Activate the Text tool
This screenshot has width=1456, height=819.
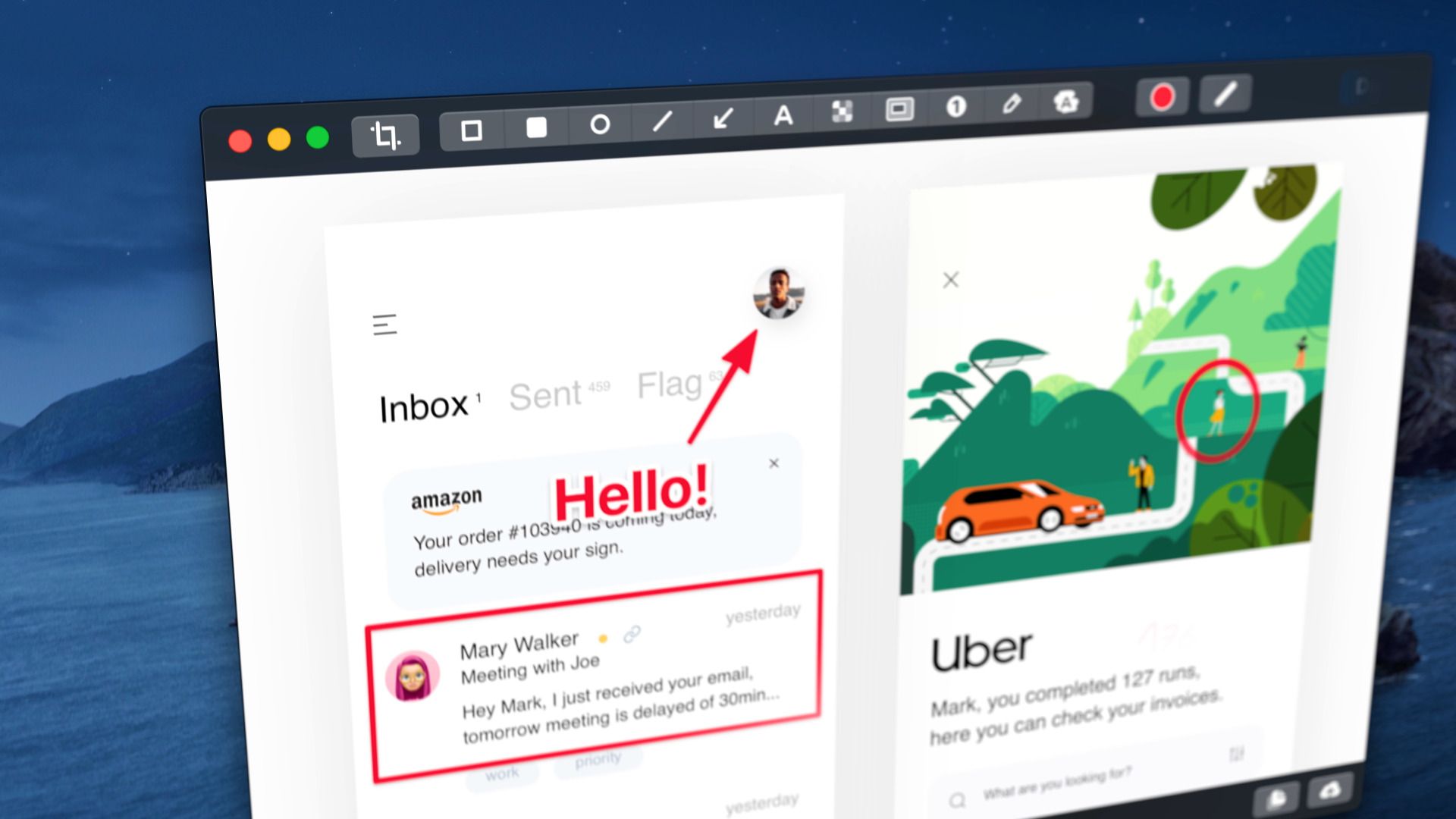coord(783,115)
